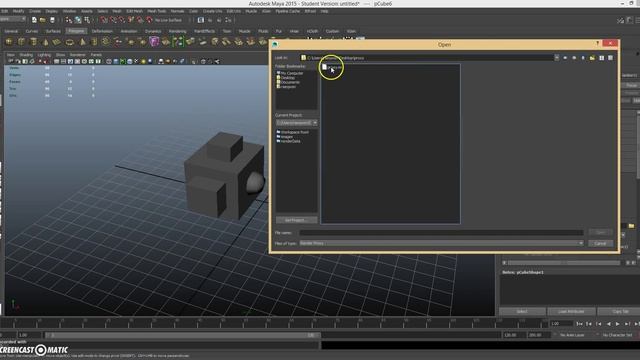This screenshot has height=360, width=640.
Task: Open the menu set dropdown
Action: (x=13, y=19)
